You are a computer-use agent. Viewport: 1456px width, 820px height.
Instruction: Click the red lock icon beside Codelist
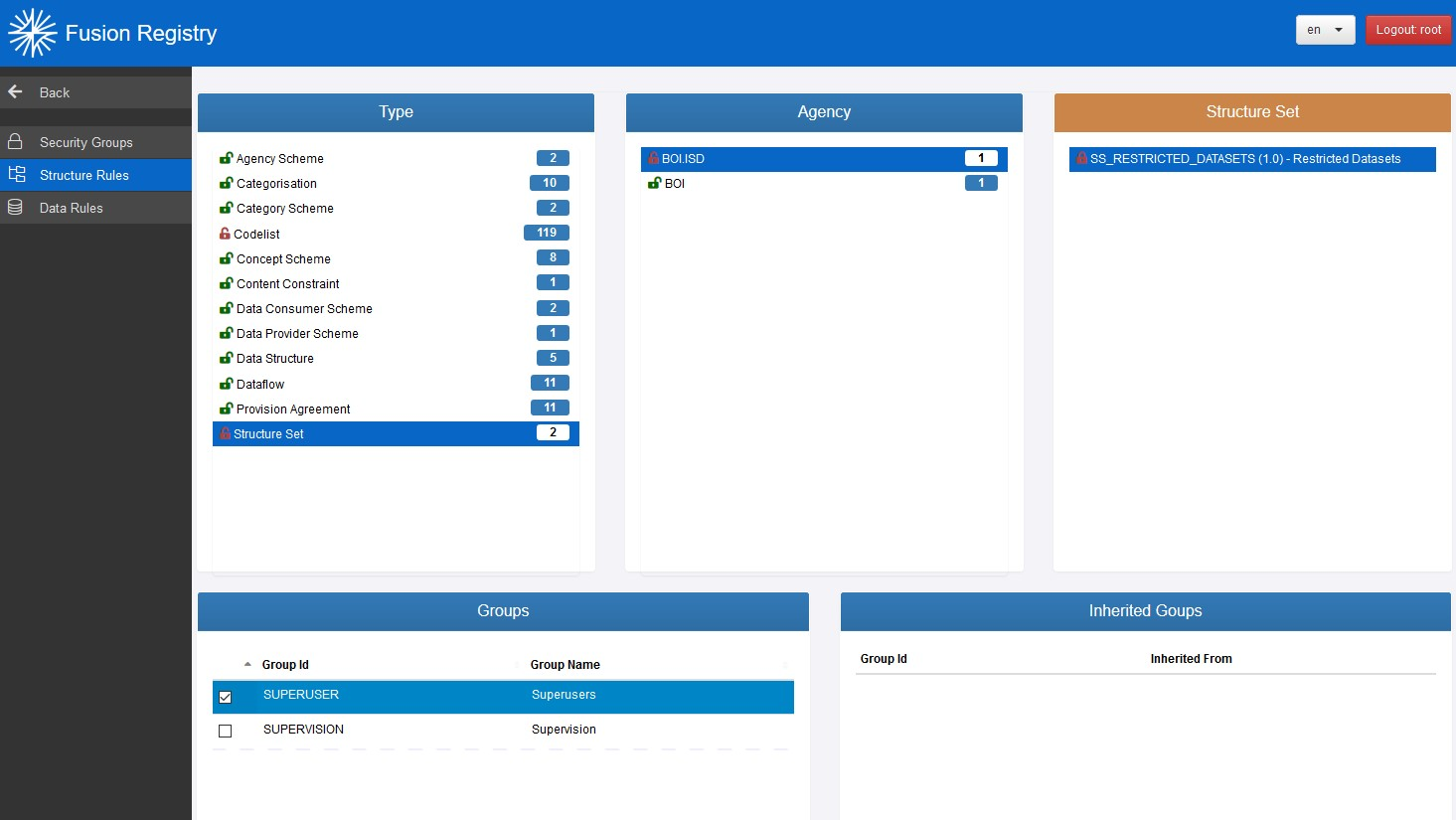click(x=225, y=234)
